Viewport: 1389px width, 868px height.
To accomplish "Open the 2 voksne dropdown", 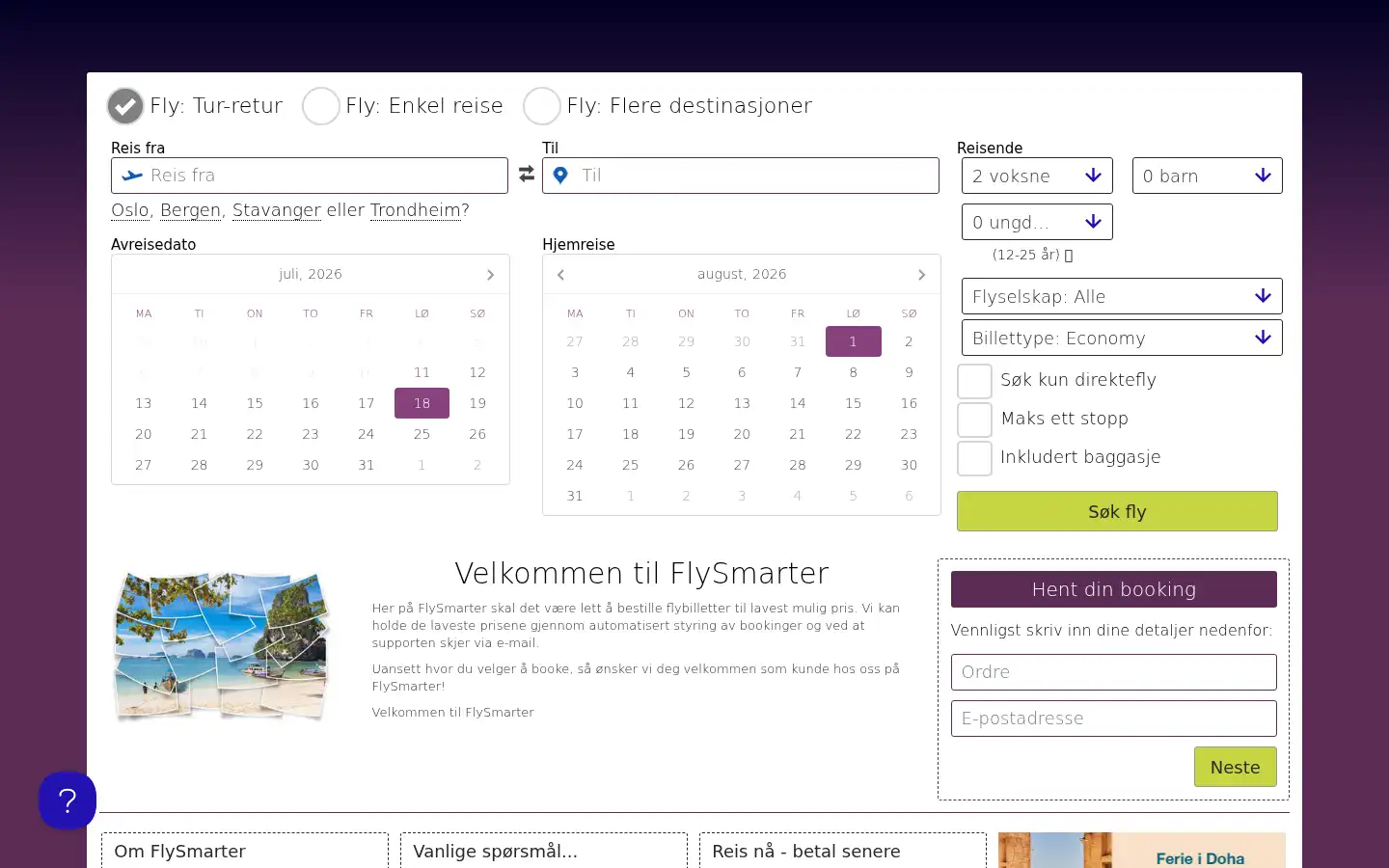I will pos(1037,176).
